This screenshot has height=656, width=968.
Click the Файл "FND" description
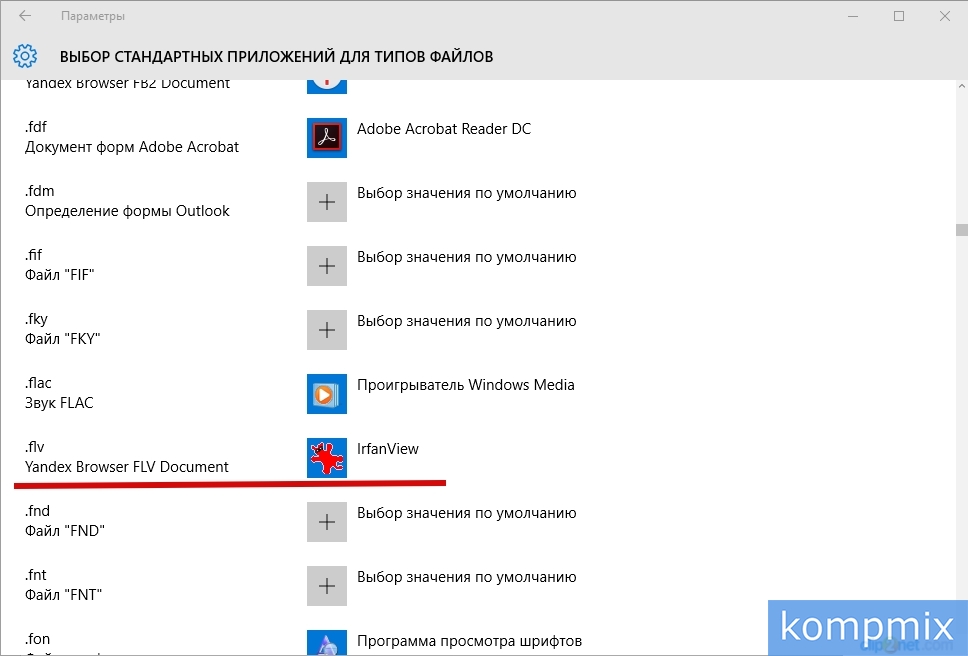(65, 531)
